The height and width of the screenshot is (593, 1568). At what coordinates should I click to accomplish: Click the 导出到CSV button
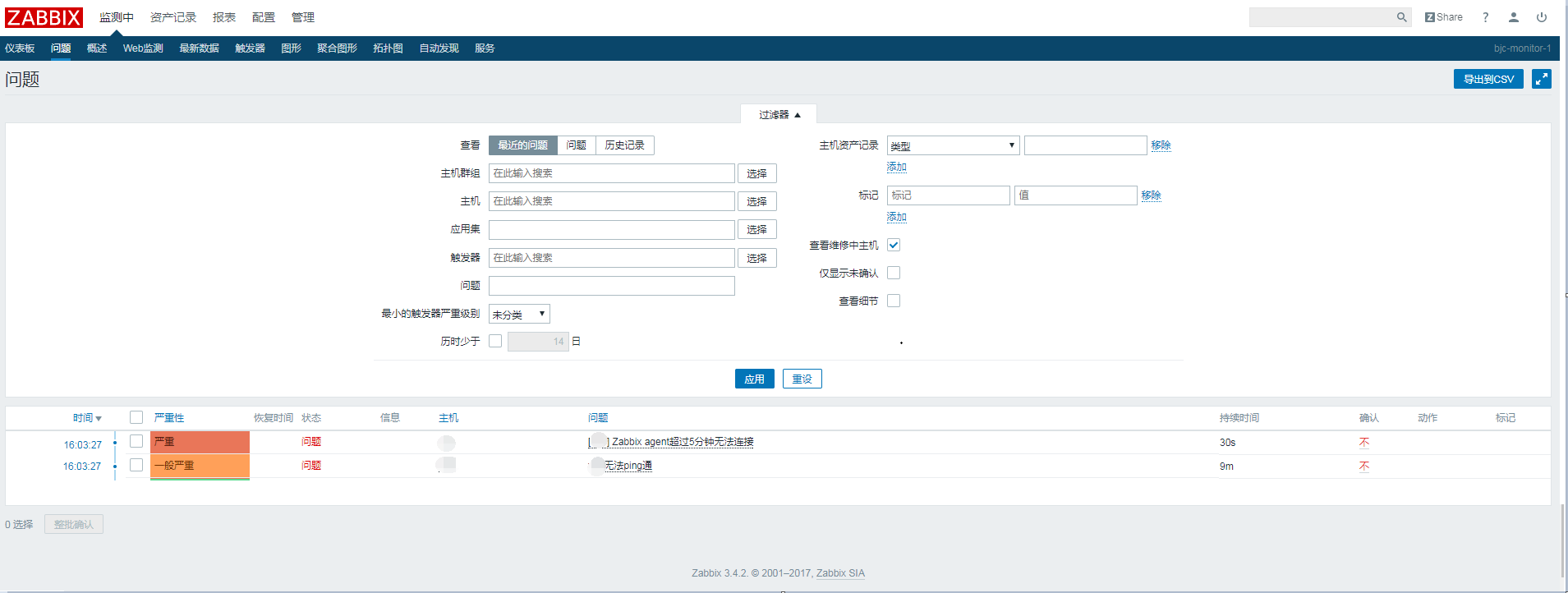coord(1488,79)
